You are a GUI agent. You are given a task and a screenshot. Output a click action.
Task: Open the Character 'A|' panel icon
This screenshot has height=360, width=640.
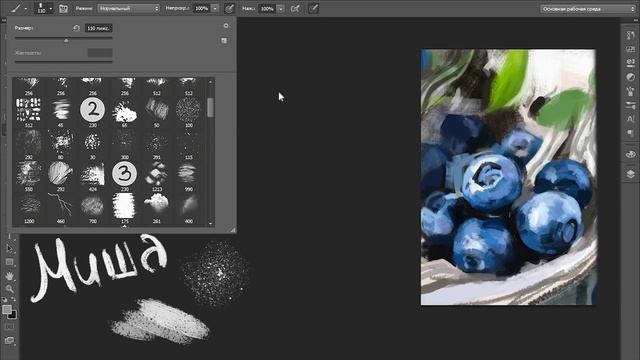pos(630,119)
